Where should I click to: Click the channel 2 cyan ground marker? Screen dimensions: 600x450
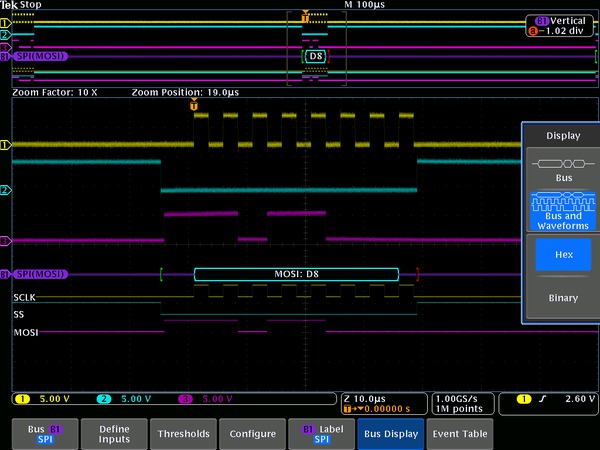pyautogui.click(x=5, y=190)
